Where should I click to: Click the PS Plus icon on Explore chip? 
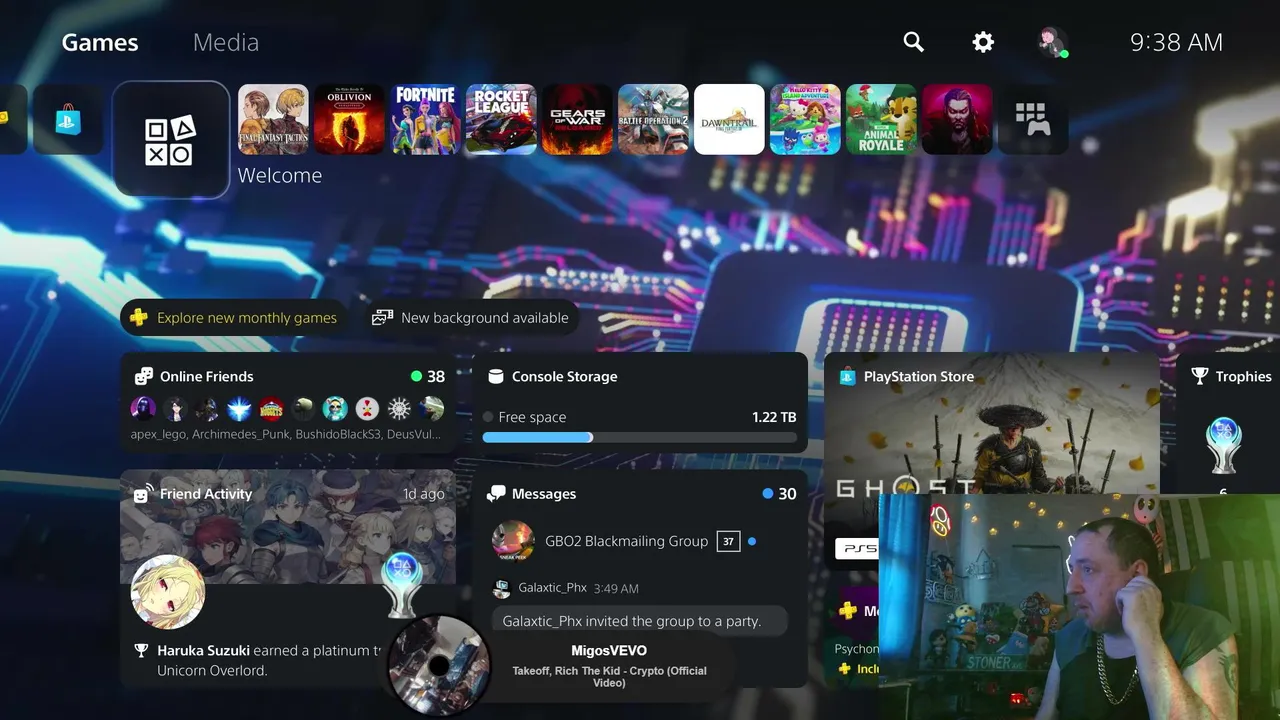139,318
